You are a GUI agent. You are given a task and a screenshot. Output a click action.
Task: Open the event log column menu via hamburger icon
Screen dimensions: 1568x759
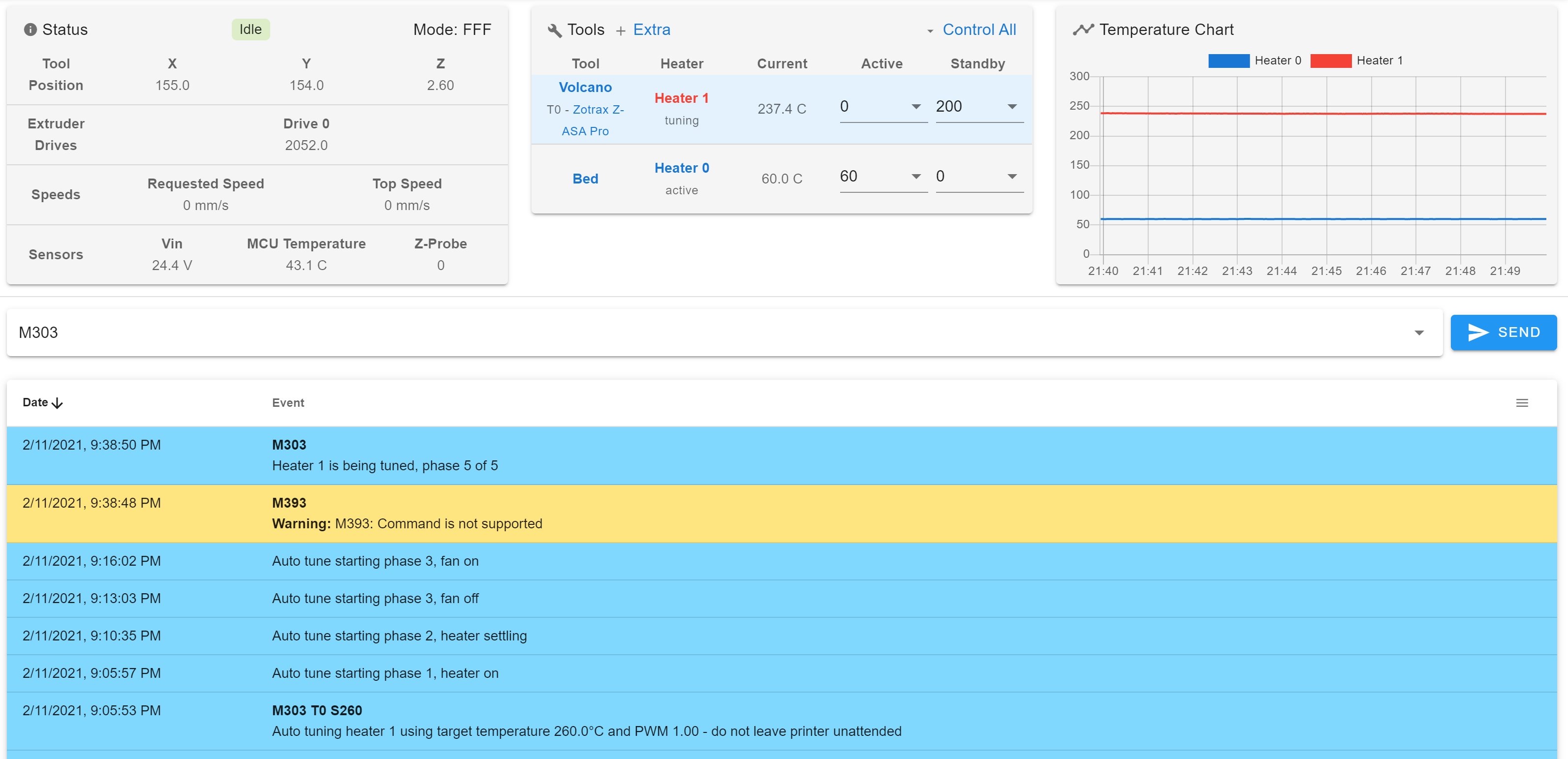[1522, 402]
